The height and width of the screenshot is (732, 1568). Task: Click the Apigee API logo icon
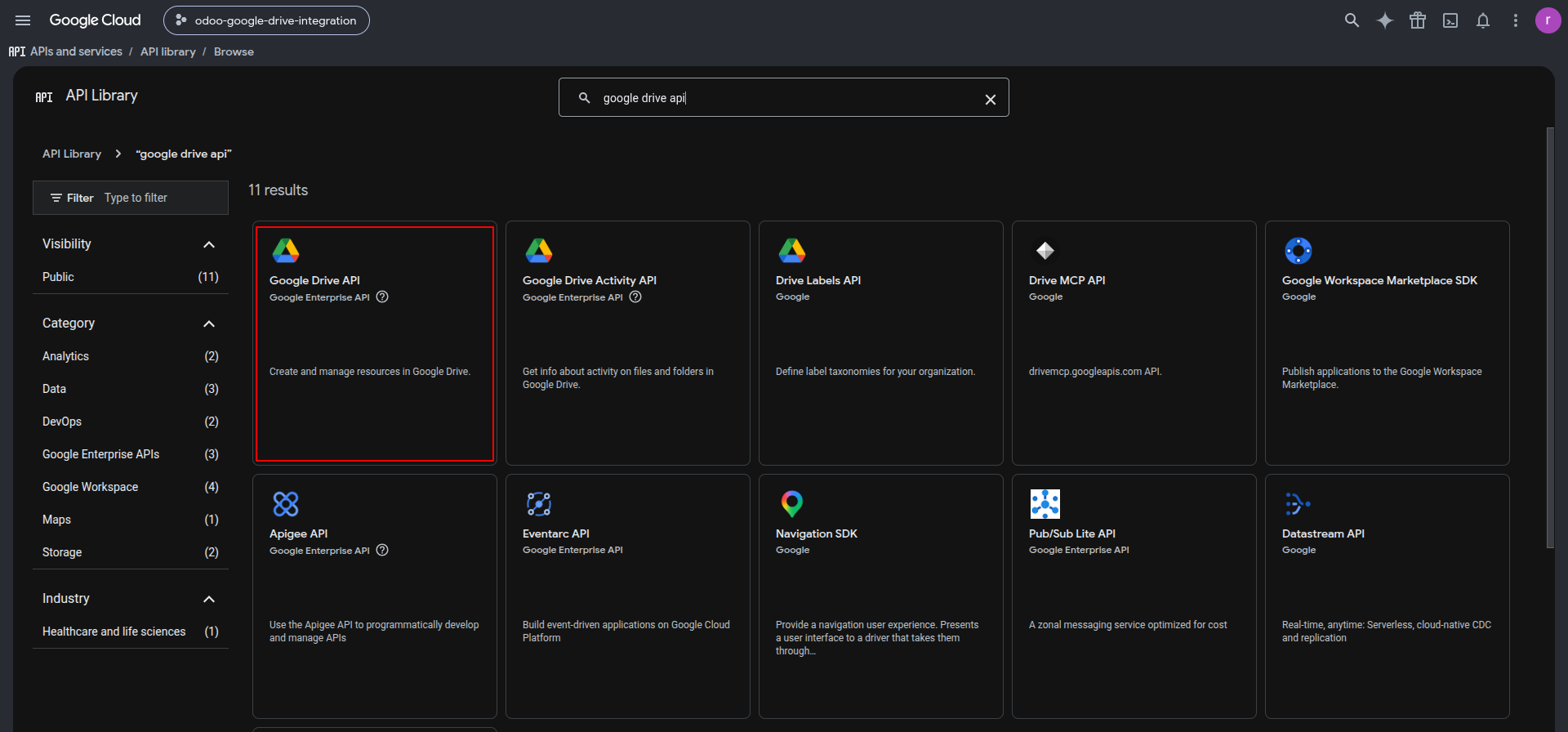click(x=286, y=504)
